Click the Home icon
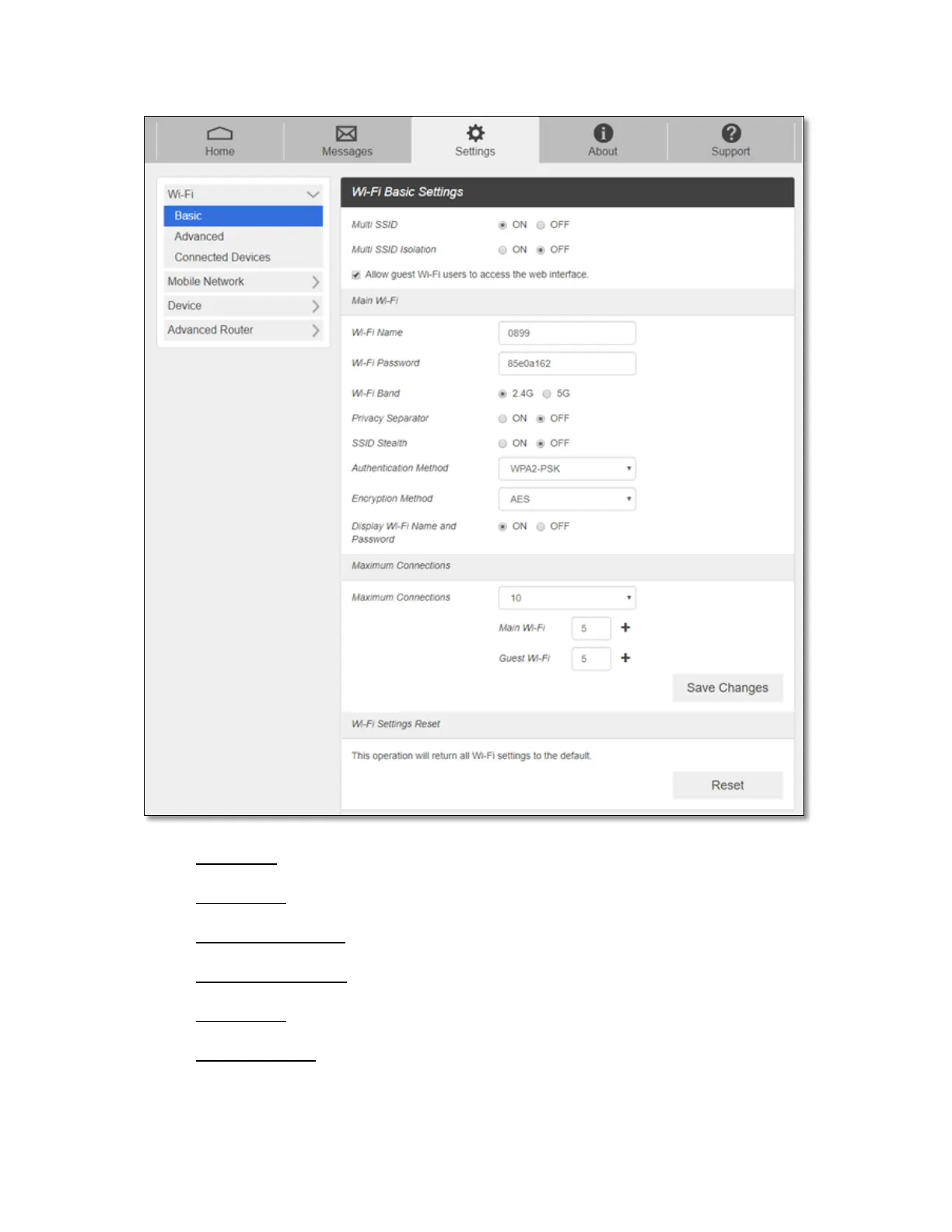 pyautogui.click(x=220, y=134)
